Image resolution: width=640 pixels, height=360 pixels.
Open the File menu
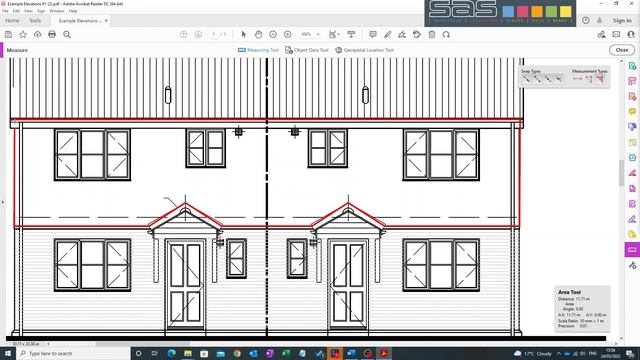(x=5, y=11)
